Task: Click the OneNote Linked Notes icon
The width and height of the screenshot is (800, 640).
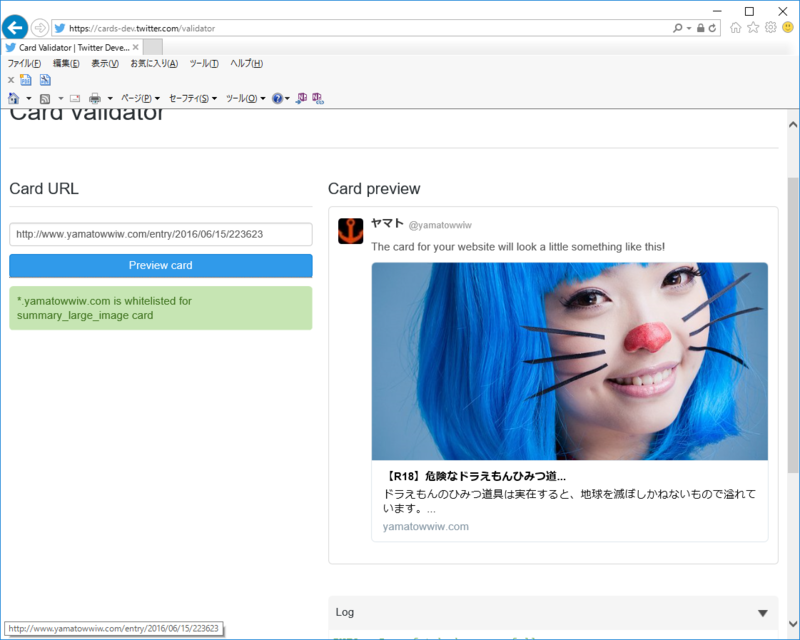Action: point(318,98)
